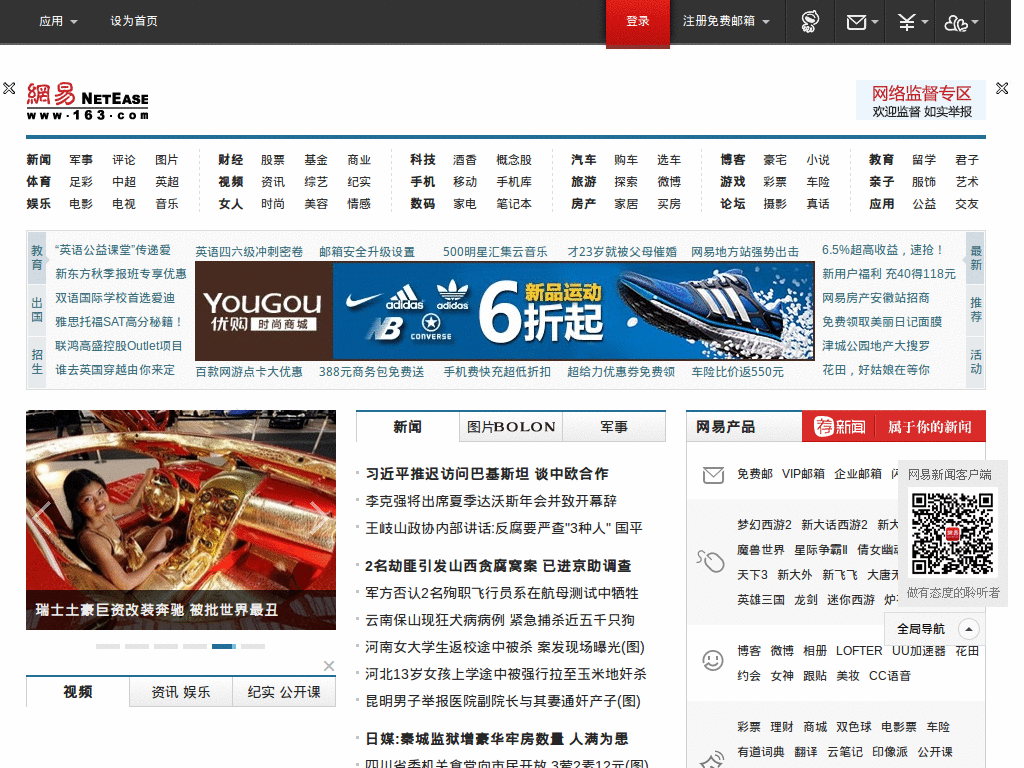Click ad link 6.5%超高收益，速抢！
The width and height of the screenshot is (1024, 768).
point(883,250)
